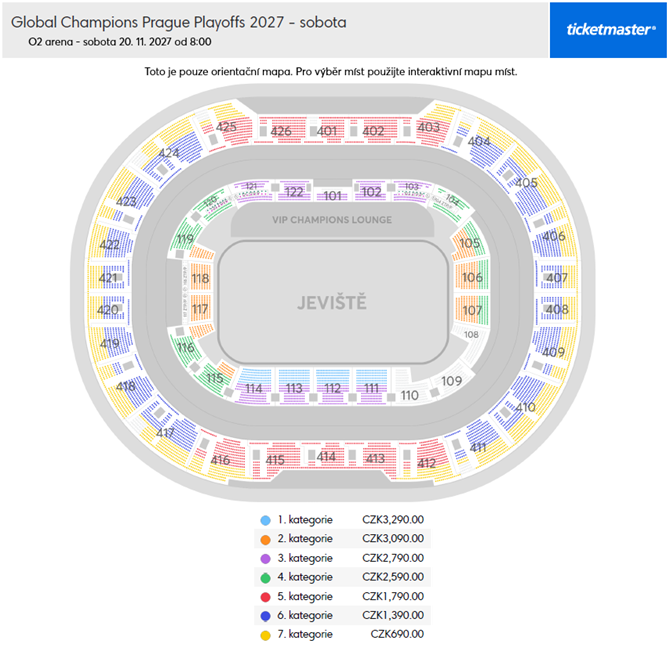Viewport: 670px width, 657px height.
Task: Pick section 113 near the stage
Action: (293, 388)
